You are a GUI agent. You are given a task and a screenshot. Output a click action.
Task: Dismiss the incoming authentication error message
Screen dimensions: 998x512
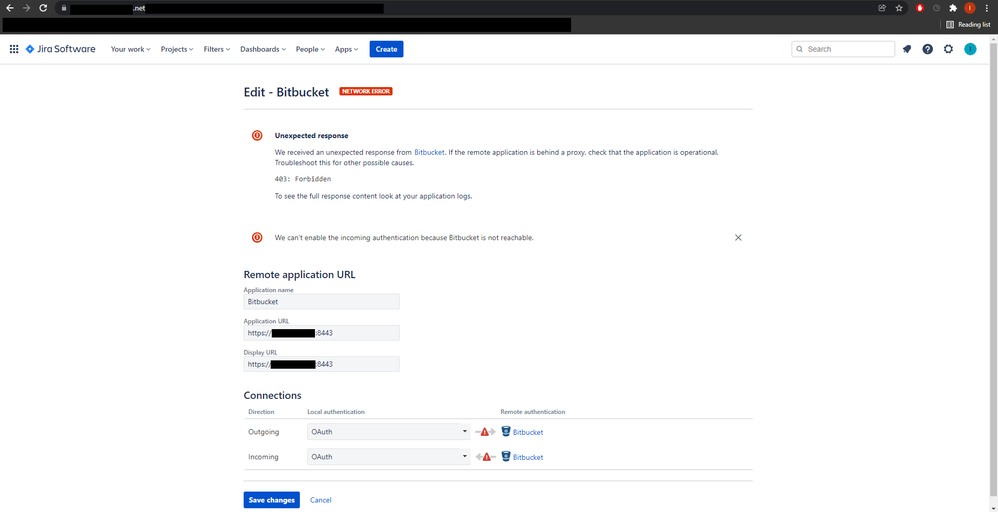pos(738,238)
